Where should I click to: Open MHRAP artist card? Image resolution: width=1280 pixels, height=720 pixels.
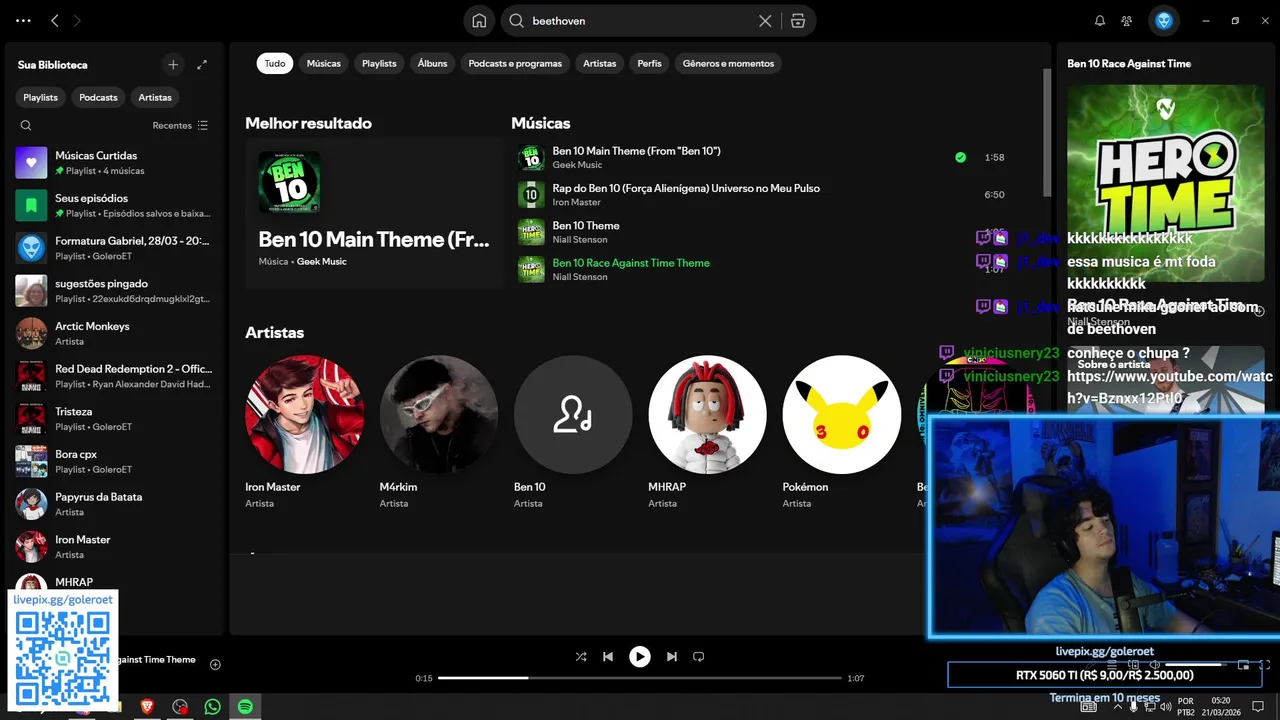707,432
